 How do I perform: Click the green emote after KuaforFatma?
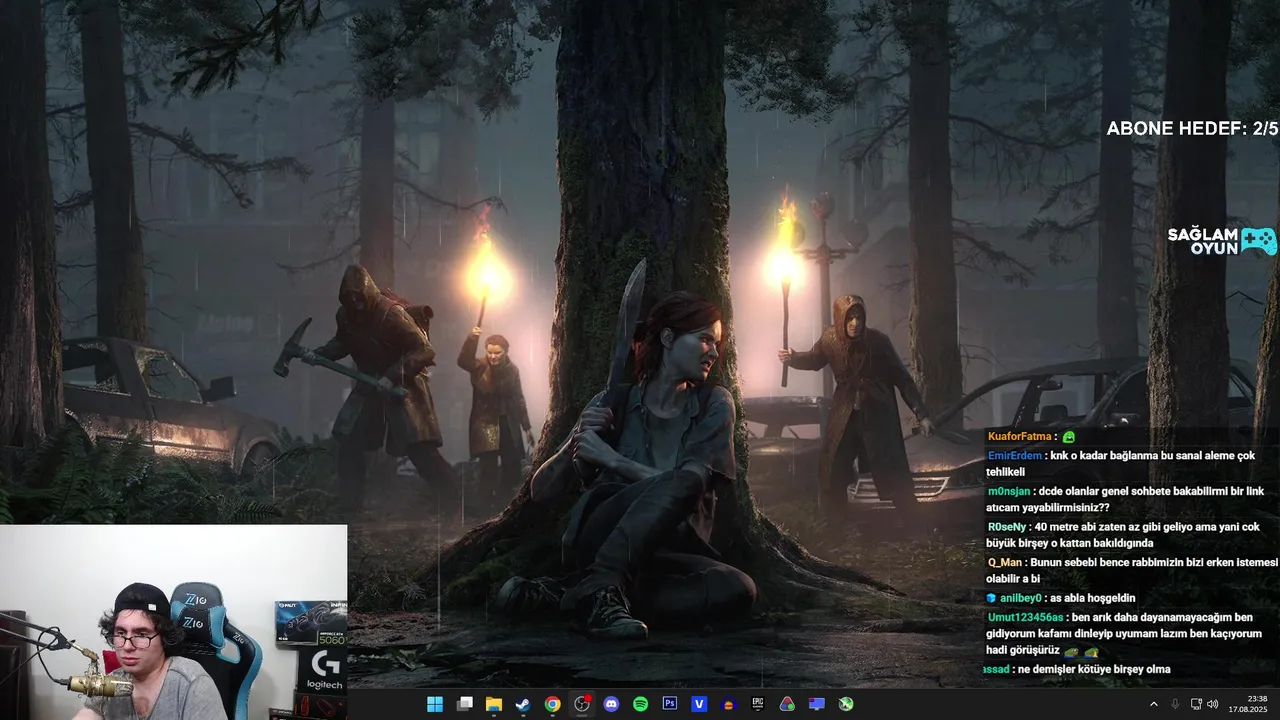pos(1069,437)
